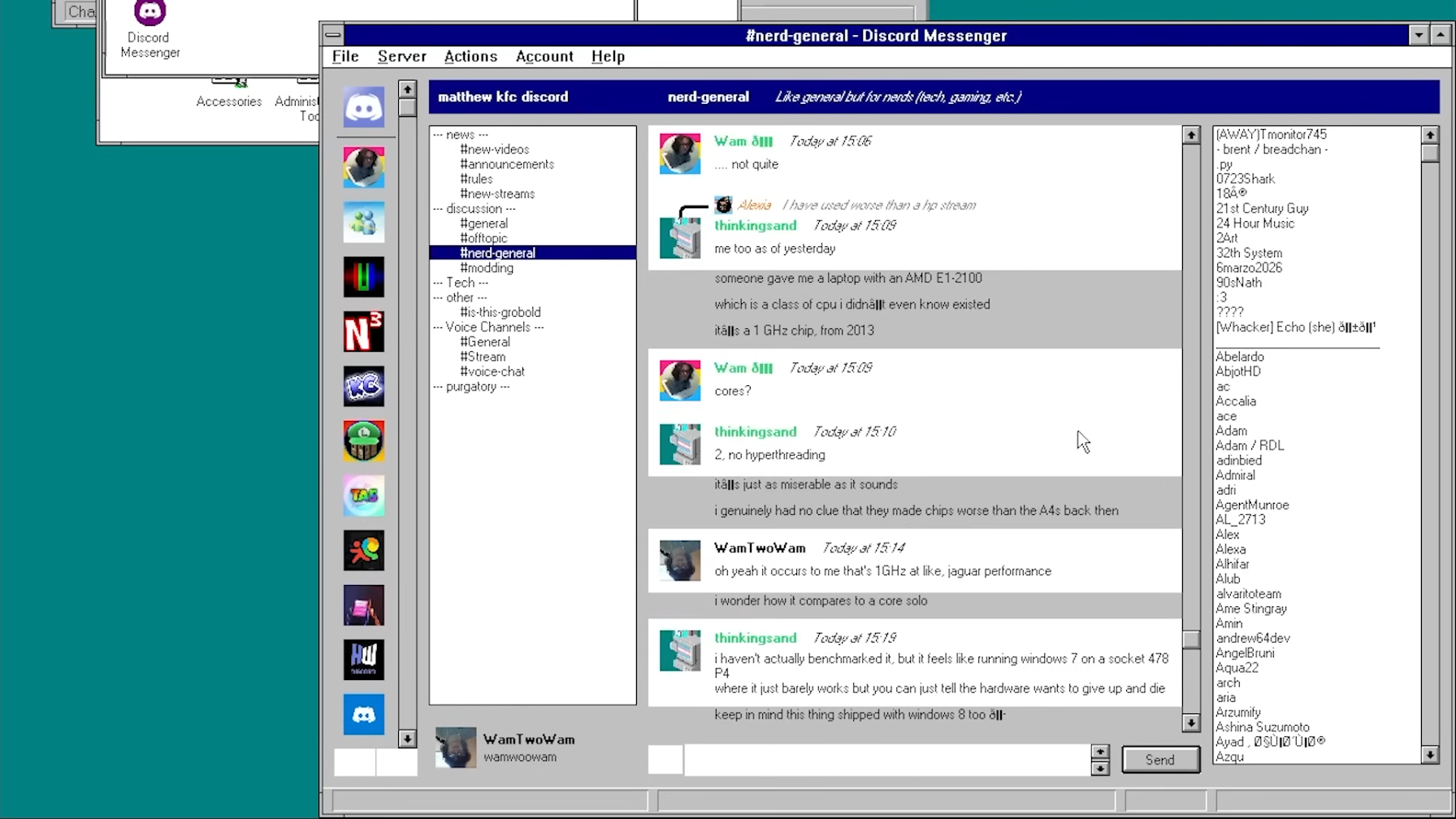Viewport: 1456px width, 819px height.
Task: Select the N3 server icon
Action: coord(363,331)
